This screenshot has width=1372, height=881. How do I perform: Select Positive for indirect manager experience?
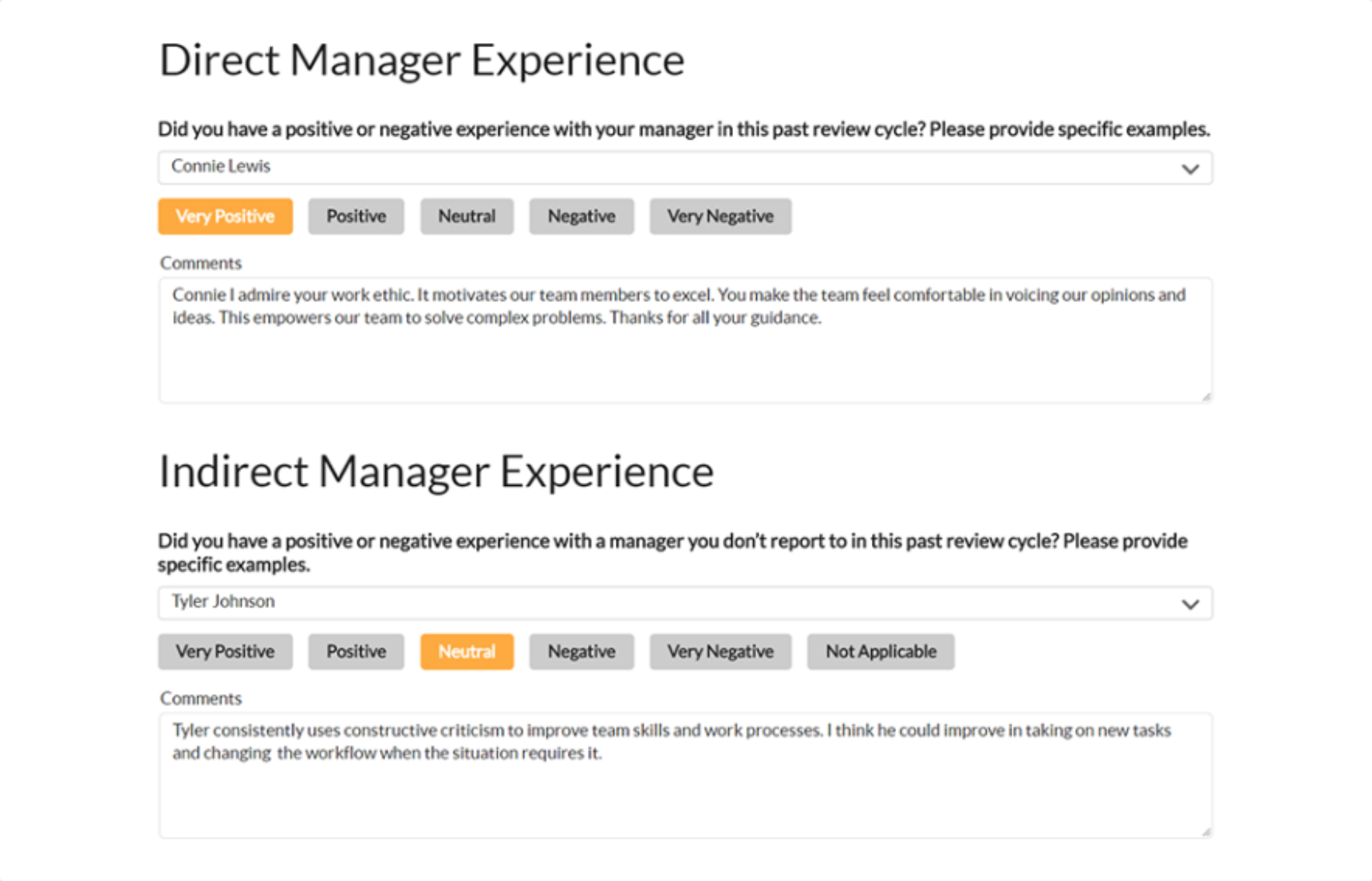tap(356, 651)
